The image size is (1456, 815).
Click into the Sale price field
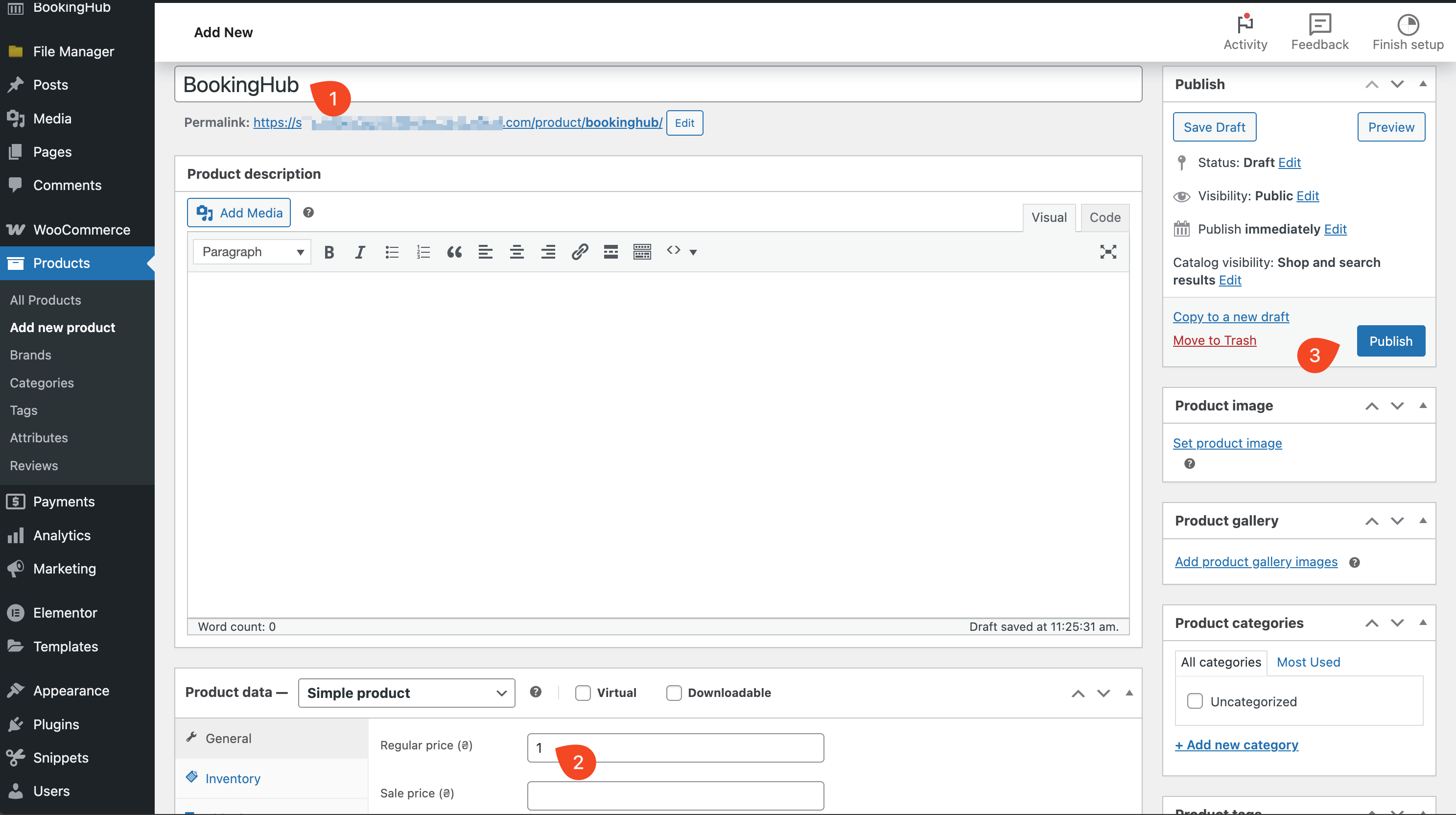(x=675, y=795)
